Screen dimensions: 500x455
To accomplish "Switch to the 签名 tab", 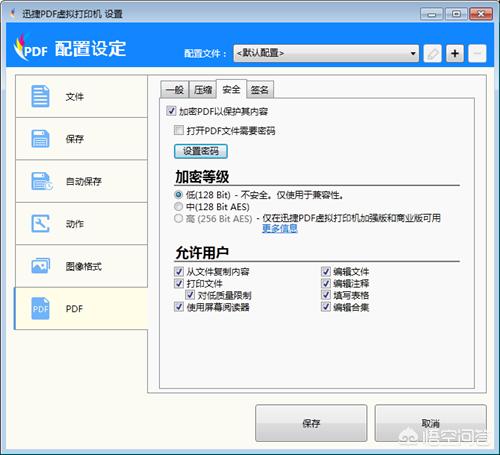I will (260, 90).
